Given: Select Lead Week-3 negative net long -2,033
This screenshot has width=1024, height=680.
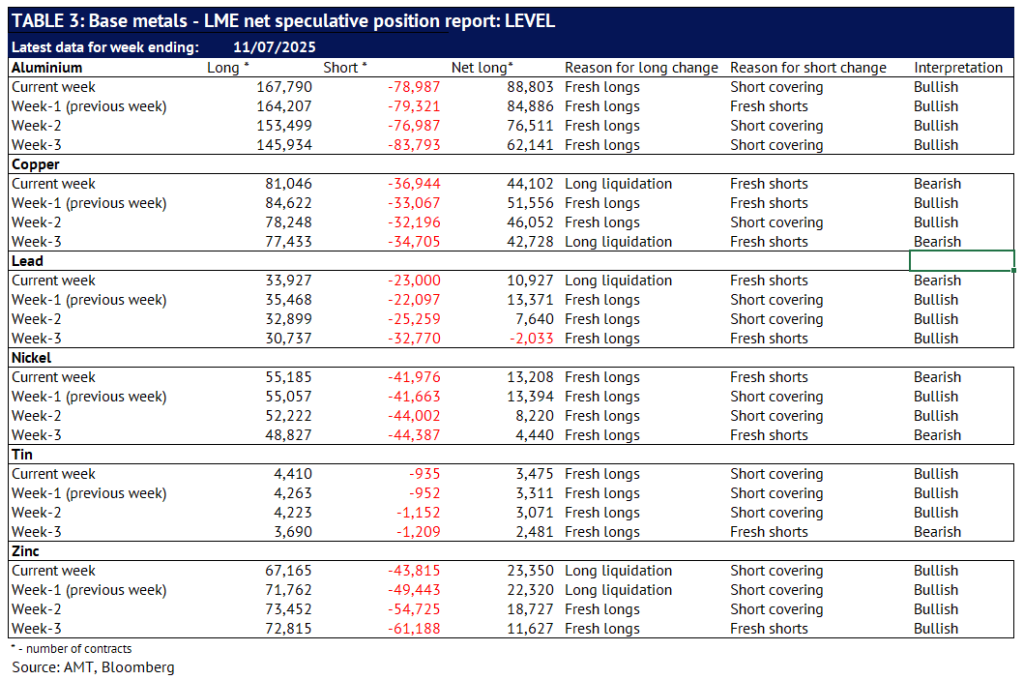Looking at the screenshot, I should pos(532,338).
